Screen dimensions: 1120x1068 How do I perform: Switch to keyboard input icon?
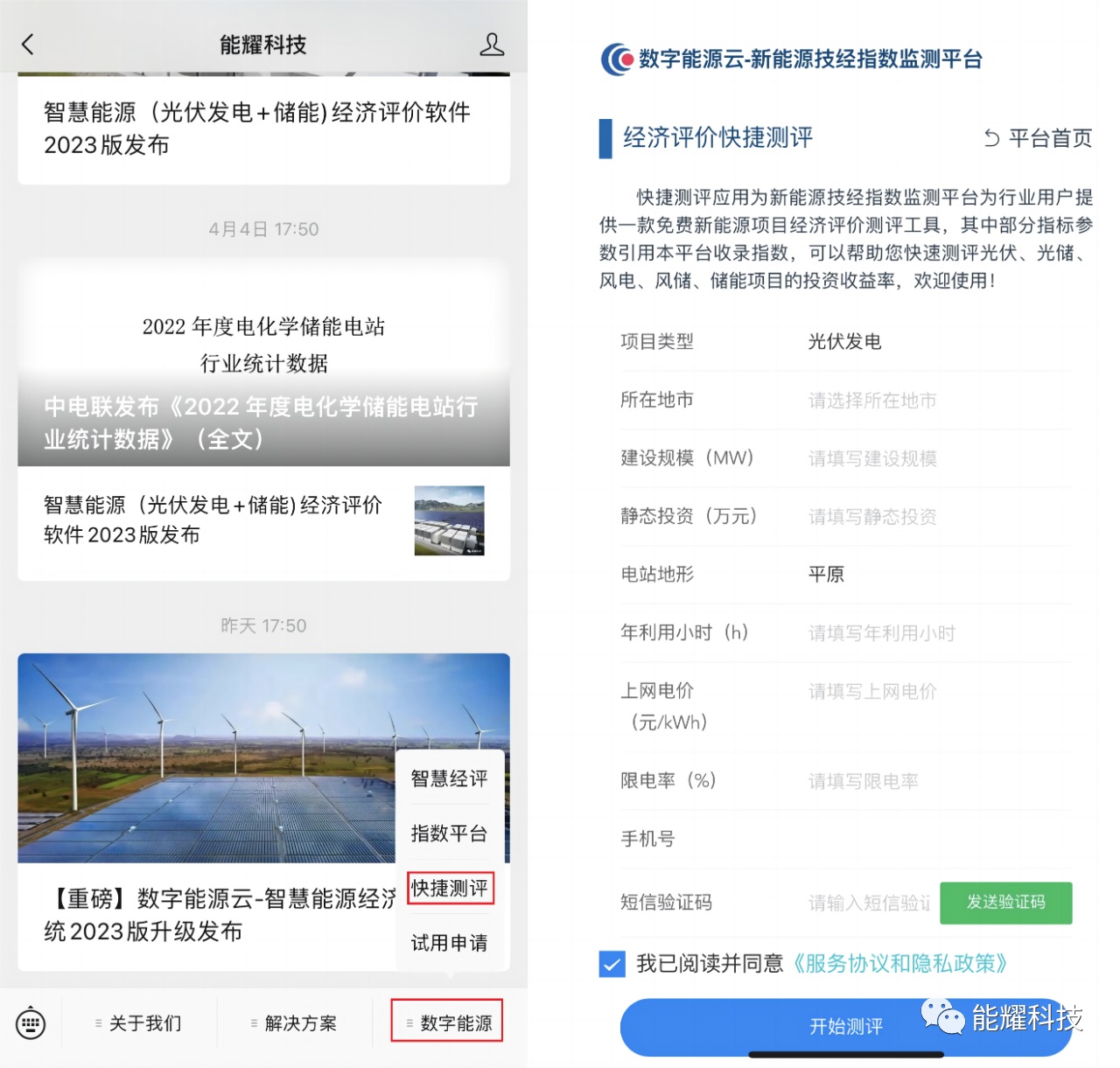(31, 1023)
